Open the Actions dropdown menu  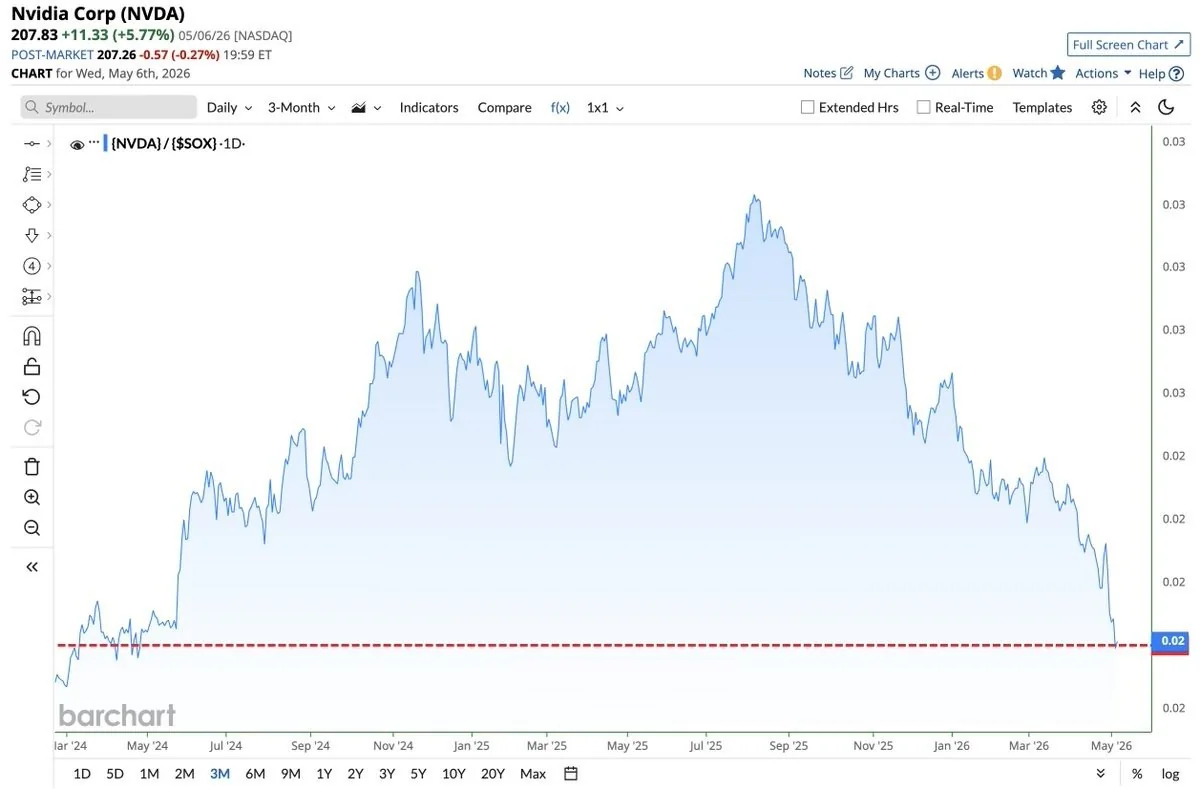tap(1103, 73)
